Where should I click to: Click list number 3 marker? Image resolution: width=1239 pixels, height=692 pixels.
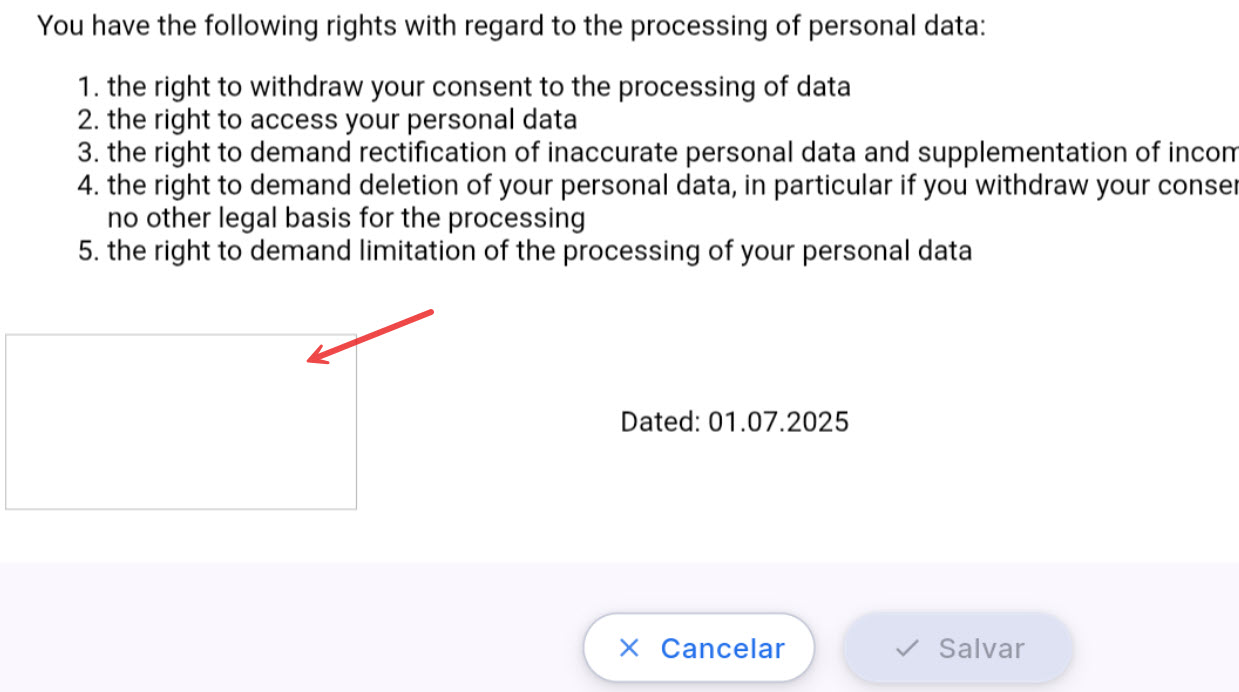click(x=88, y=152)
